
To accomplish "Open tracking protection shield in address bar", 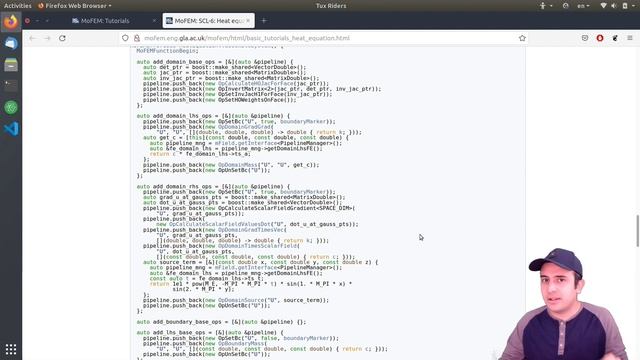I will (x=125, y=38).
